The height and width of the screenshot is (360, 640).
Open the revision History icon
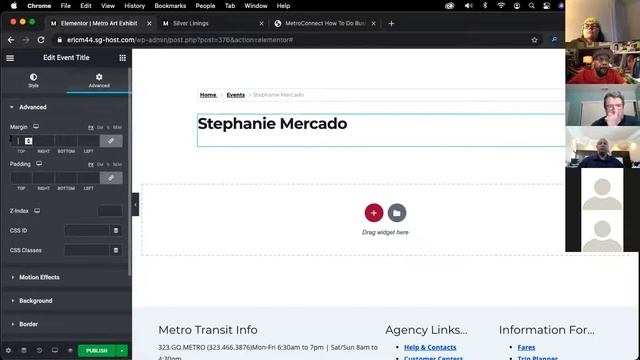(39, 350)
